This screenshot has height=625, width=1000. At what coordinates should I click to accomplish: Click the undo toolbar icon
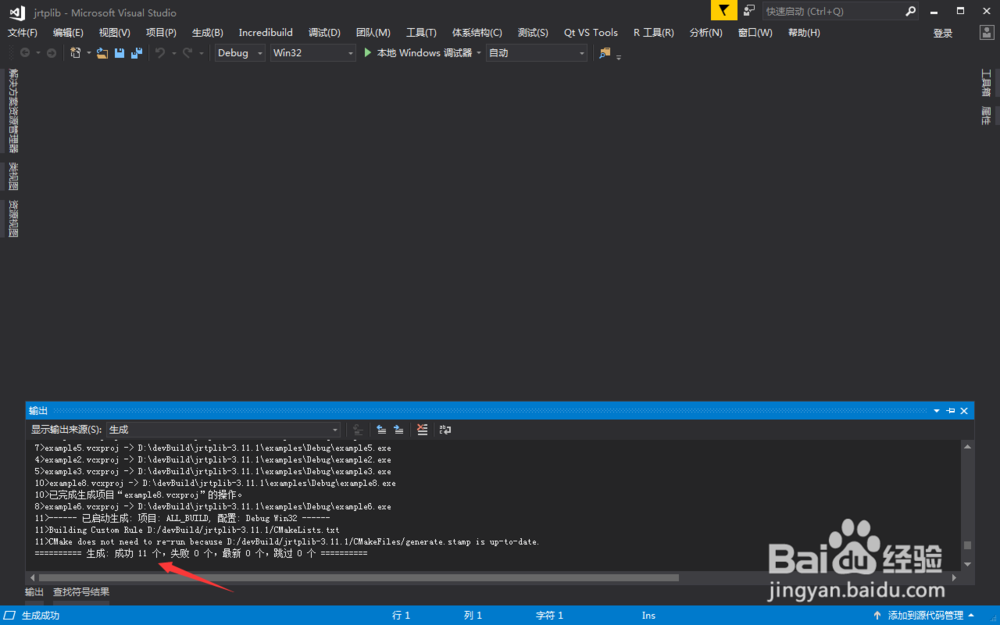160,53
